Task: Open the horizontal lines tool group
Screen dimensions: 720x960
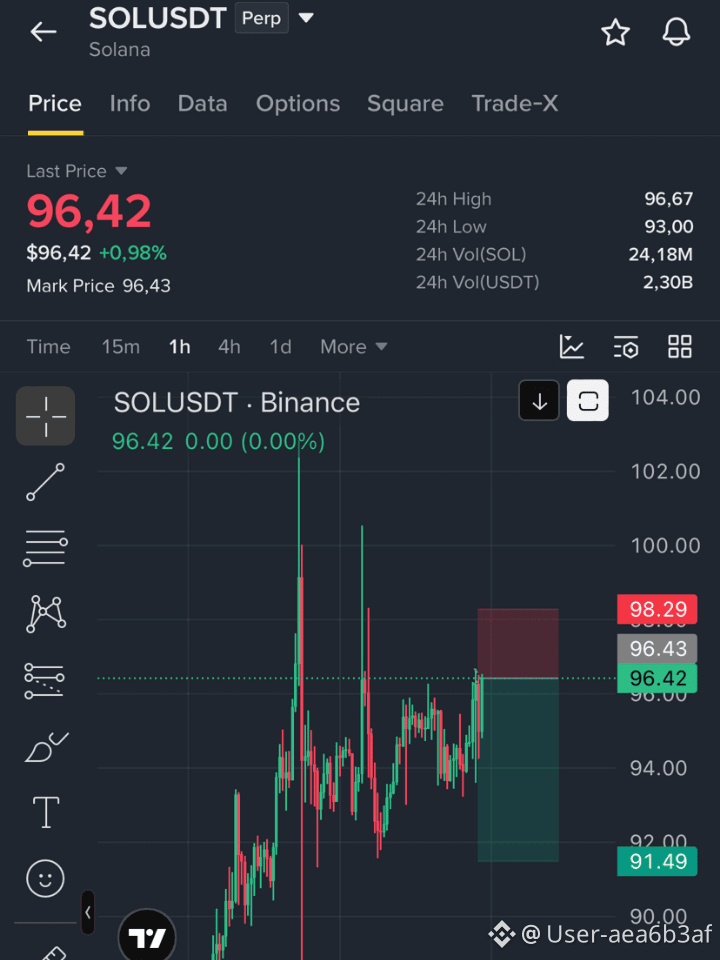Action: 45,548
